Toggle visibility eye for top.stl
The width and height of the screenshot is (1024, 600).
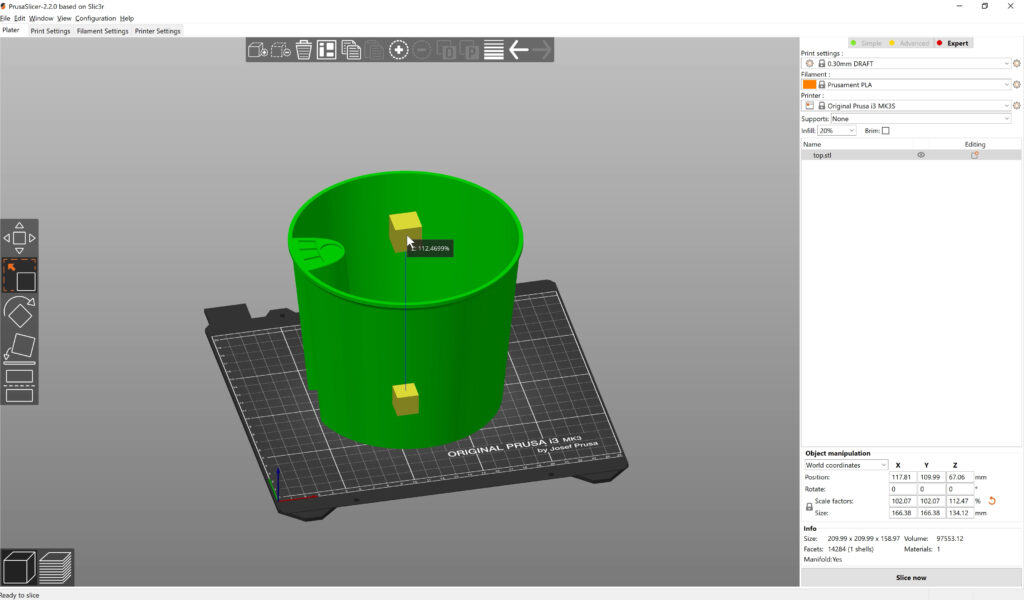click(921, 155)
